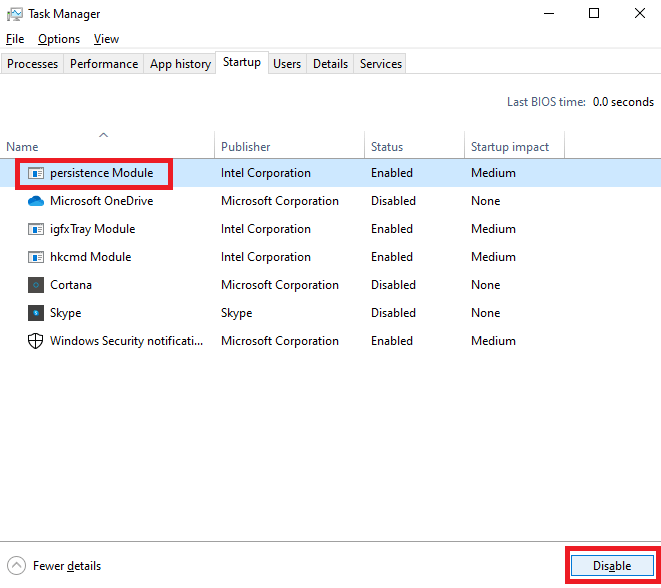
Task: Click the Cortana app icon
Action: [x=36, y=285]
